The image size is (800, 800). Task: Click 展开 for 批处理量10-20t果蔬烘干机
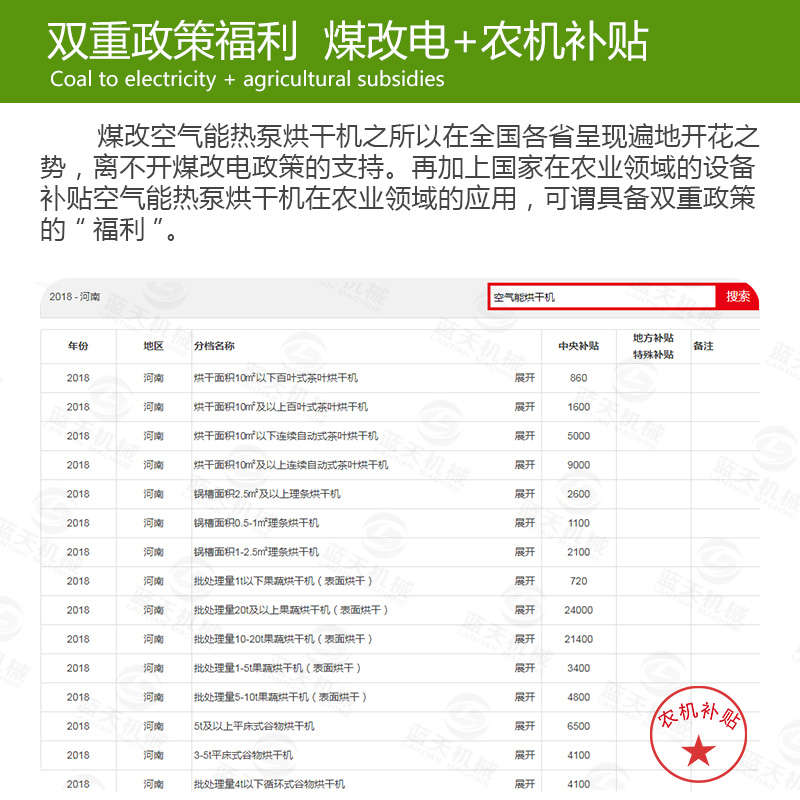524,639
